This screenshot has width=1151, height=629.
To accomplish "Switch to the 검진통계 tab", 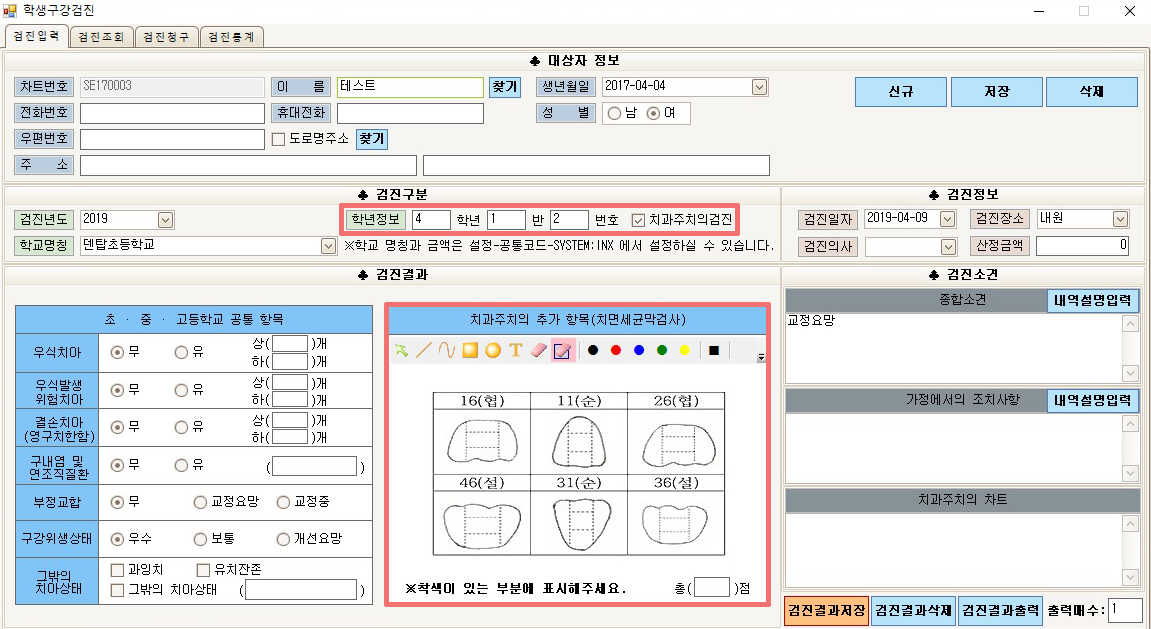I will 231,37.
